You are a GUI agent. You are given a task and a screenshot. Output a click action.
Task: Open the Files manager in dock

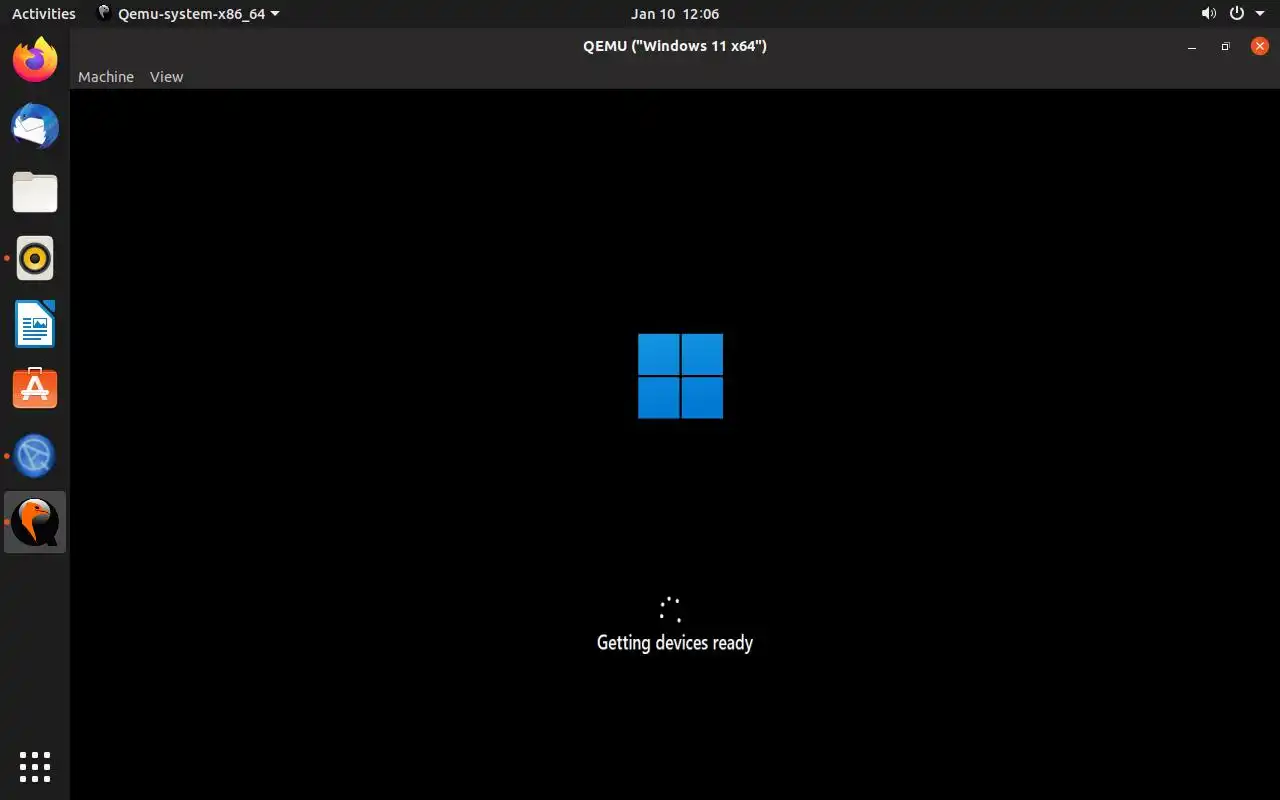(x=35, y=192)
